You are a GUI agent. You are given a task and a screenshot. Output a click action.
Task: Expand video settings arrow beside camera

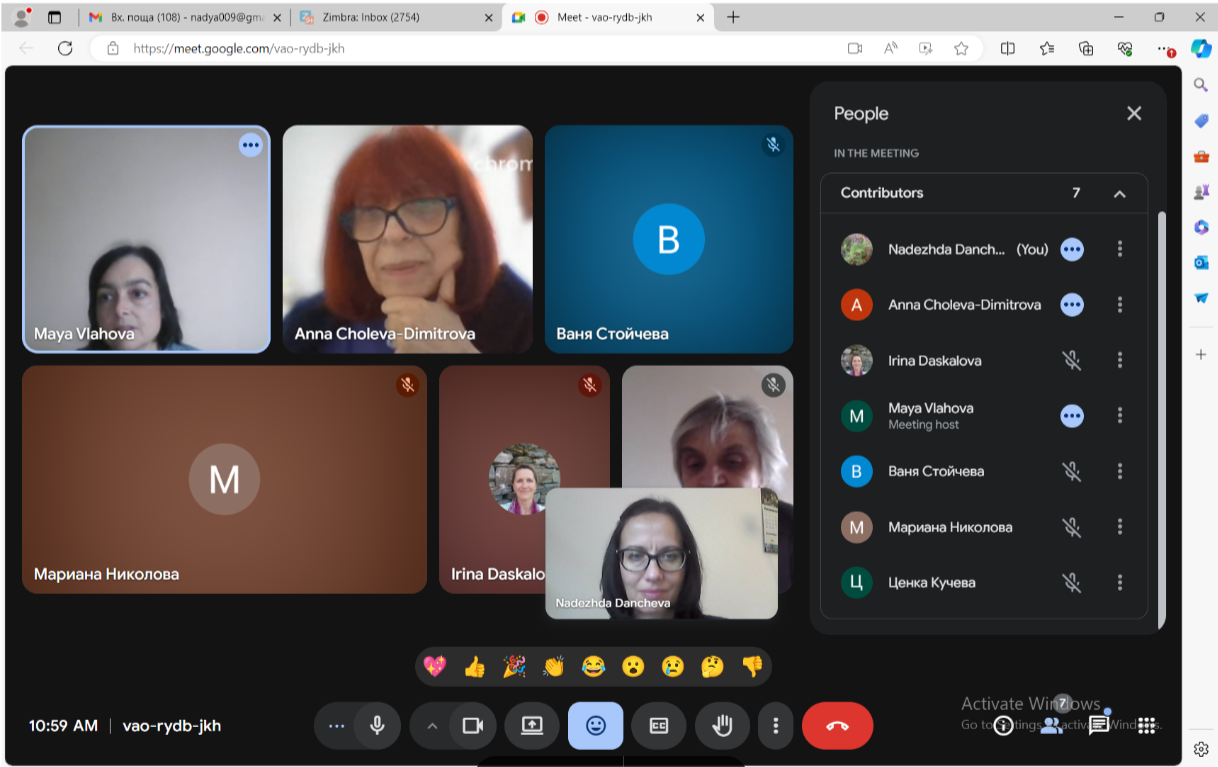(432, 726)
